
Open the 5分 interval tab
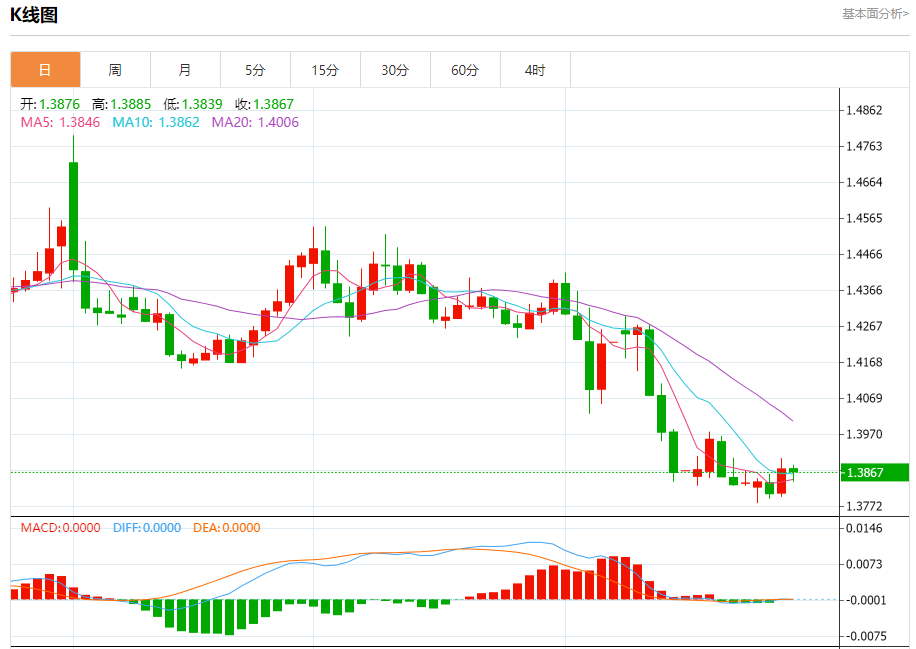pyautogui.click(x=255, y=70)
